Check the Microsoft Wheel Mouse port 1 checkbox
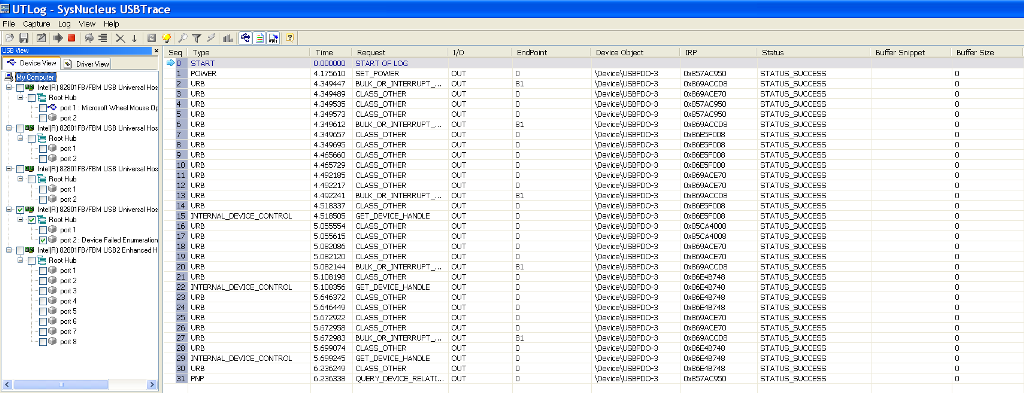 (x=43, y=108)
